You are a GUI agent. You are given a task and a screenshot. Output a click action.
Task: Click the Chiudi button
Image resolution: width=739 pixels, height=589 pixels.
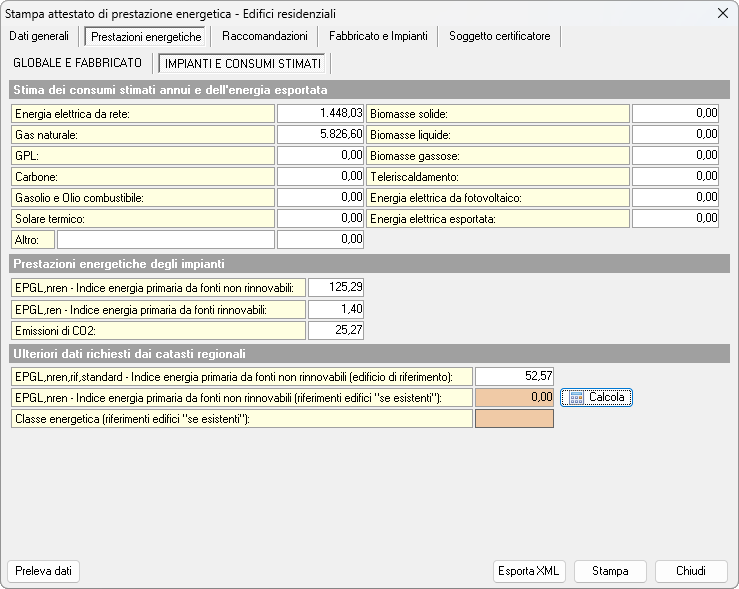pos(691,571)
